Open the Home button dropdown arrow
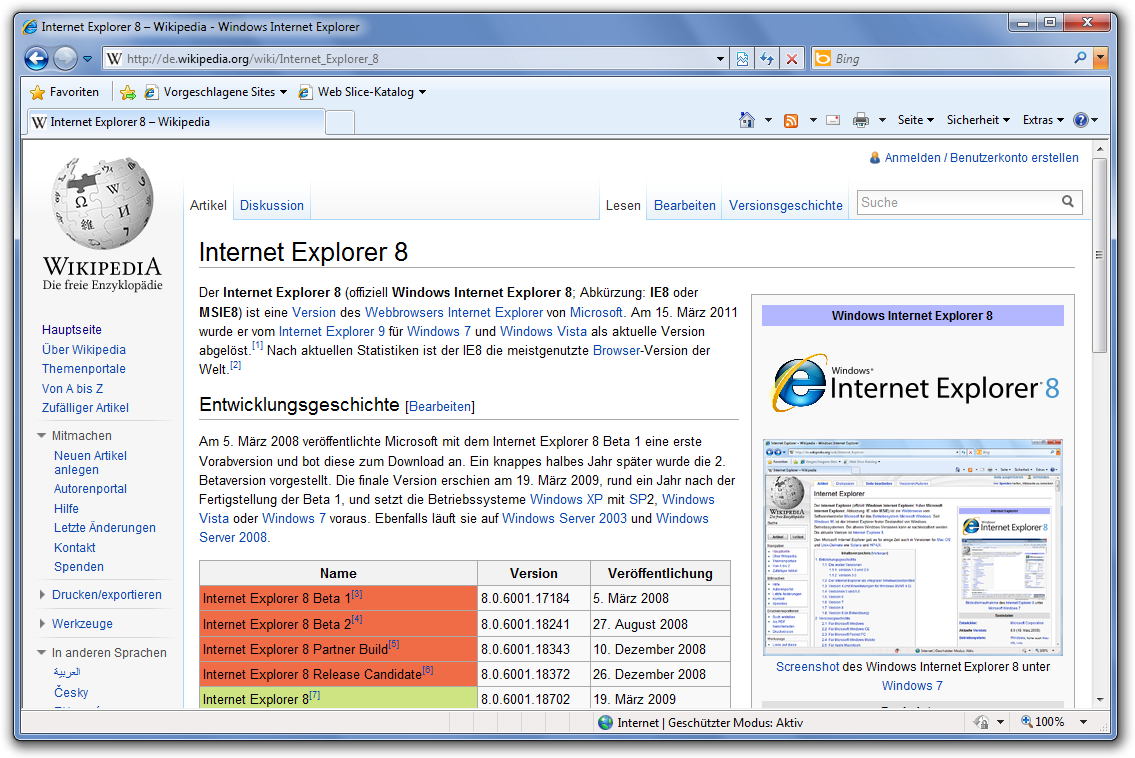The image size is (1135, 758). pyautogui.click(x=768, y=120)
